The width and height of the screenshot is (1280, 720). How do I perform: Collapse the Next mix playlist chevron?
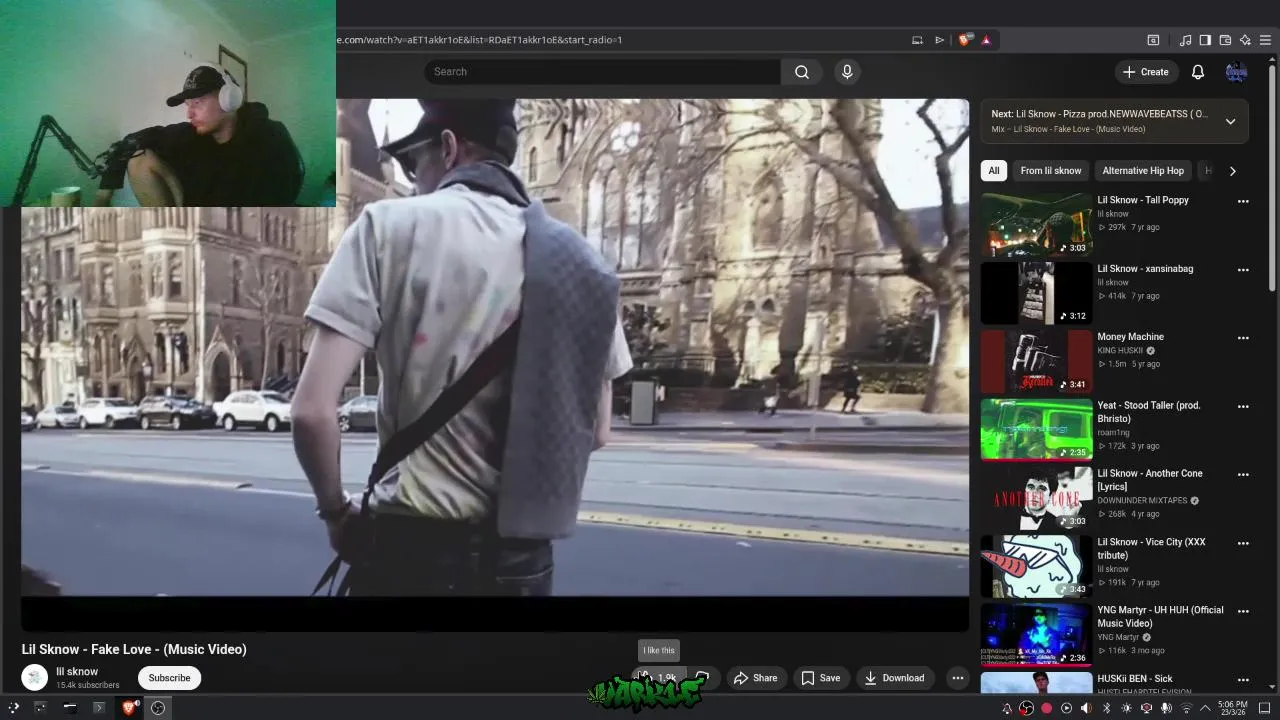1230,121
